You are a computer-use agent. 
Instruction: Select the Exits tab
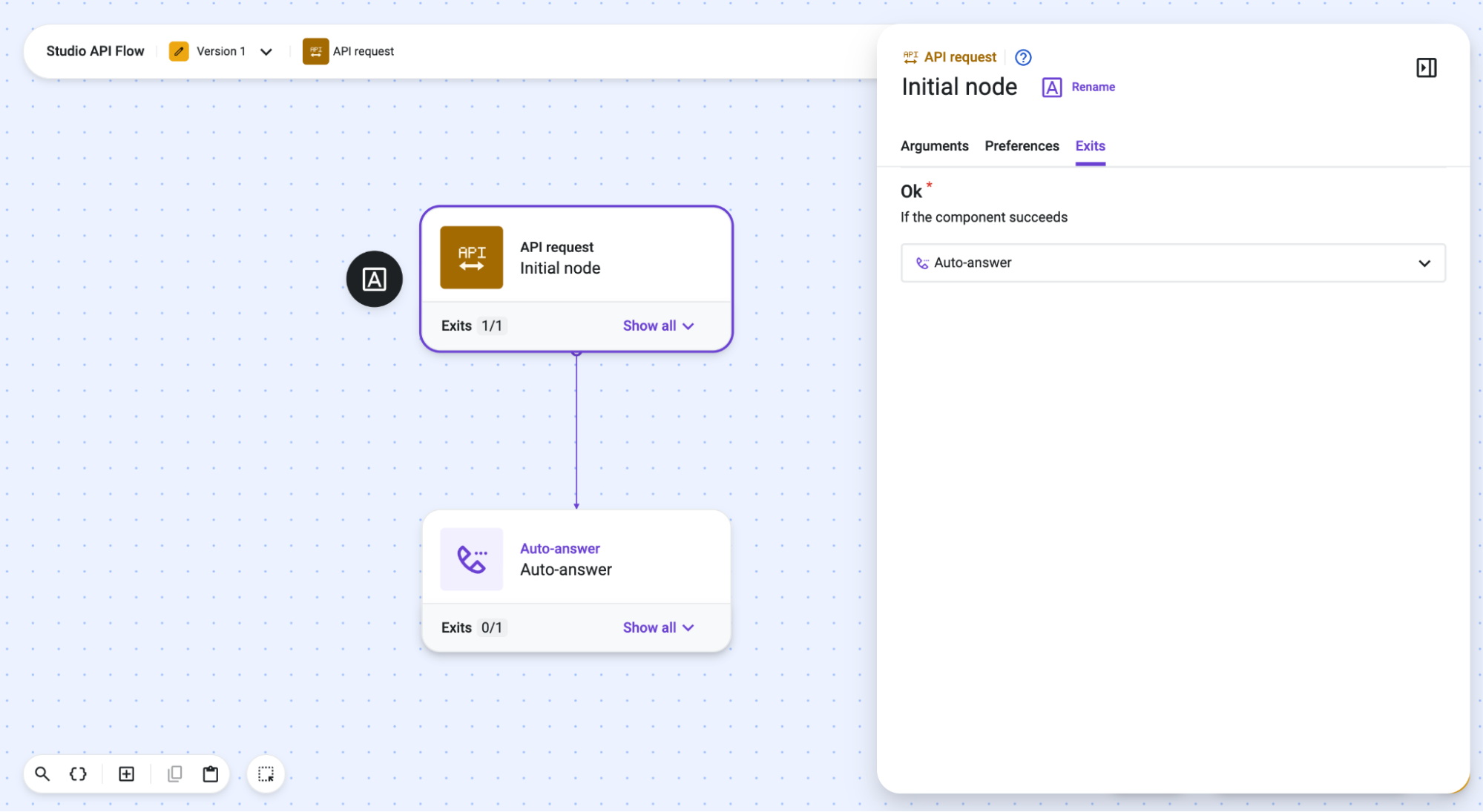click(x=1090, y=146)
